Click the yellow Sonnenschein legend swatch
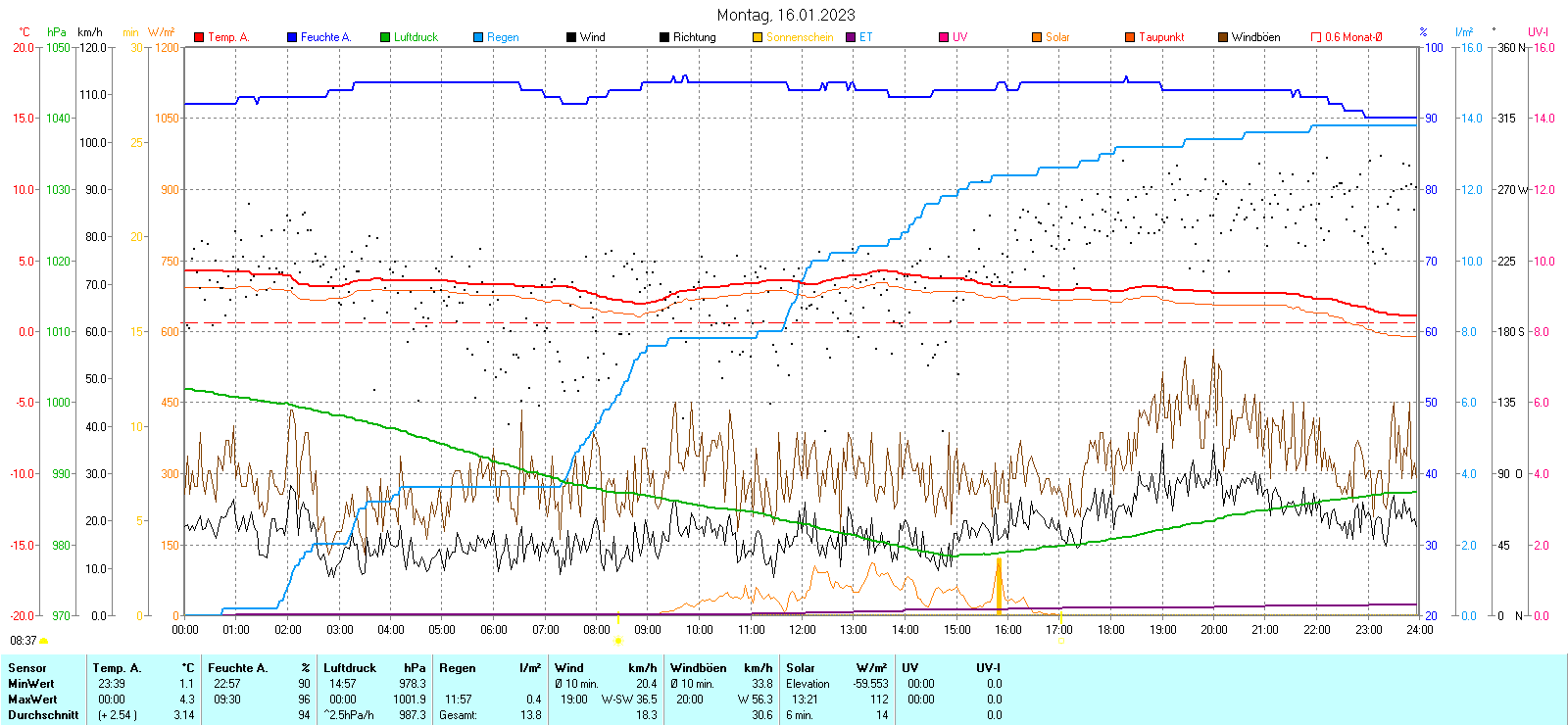1568x725 pixels. pyautogui.click(x=758, y=37)
